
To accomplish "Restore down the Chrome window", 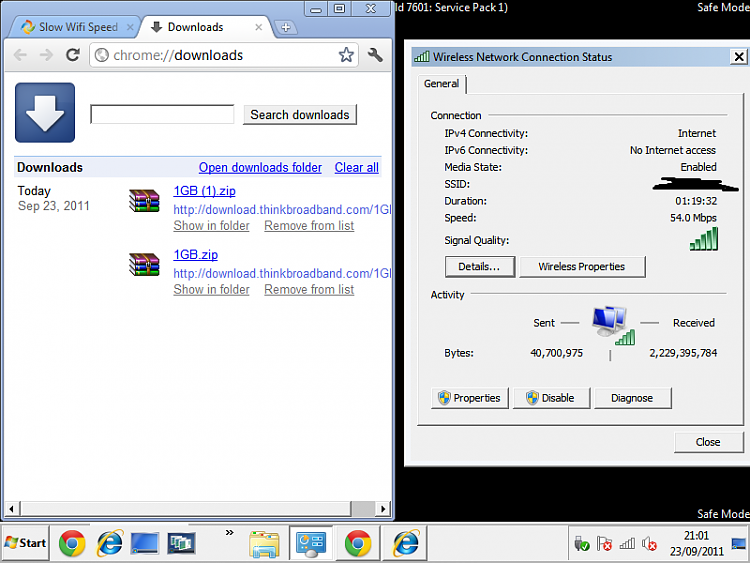I will [x=340, y=9].
